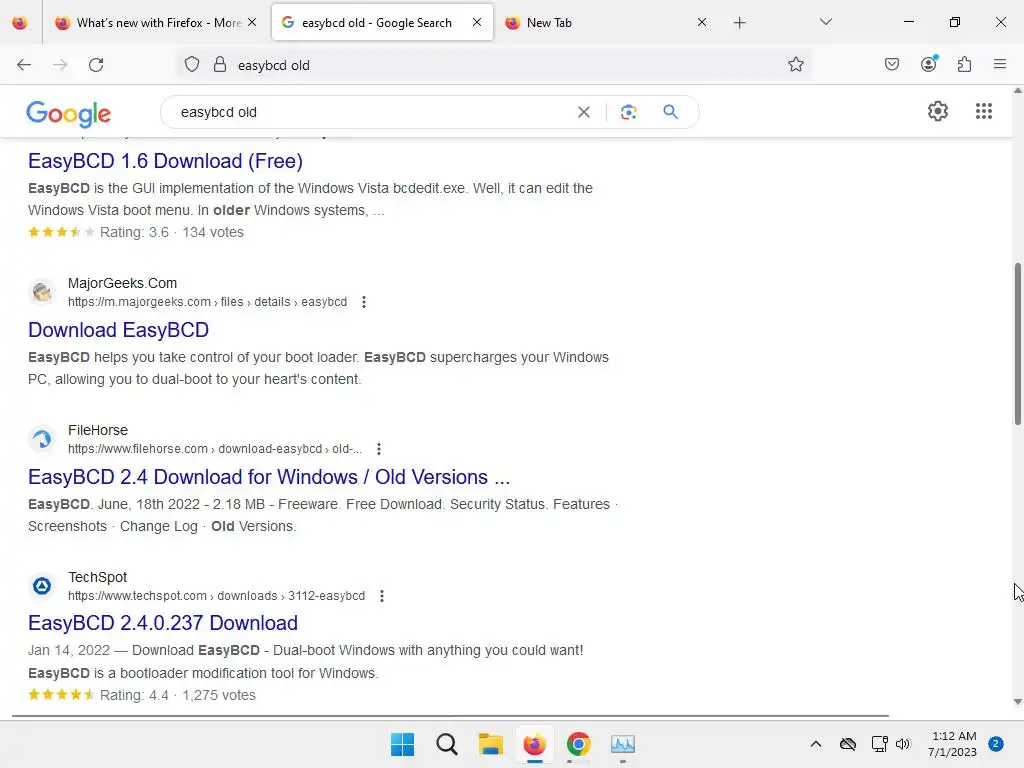This screenshot has height=768, width=1024.
Task: Open Google quick settings gear
Action: pos(938,111)
